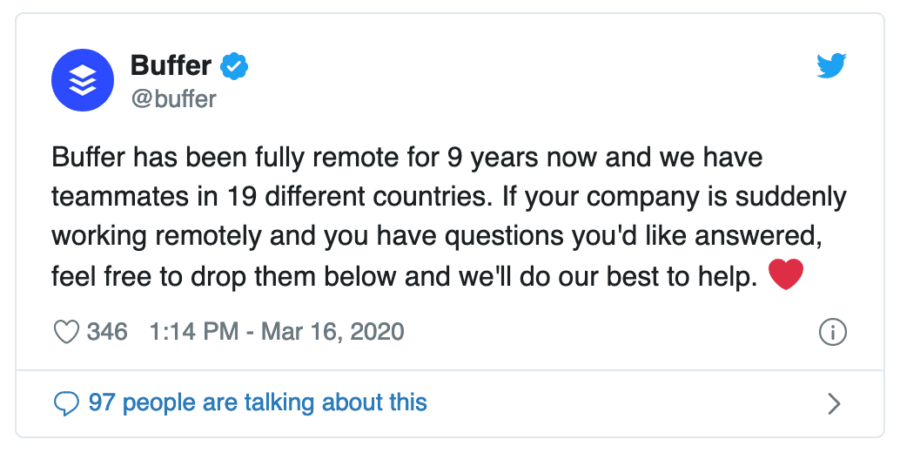900x453 pixels.
Task: Click the speech bubble reply icon
Action: coord(66,404)
